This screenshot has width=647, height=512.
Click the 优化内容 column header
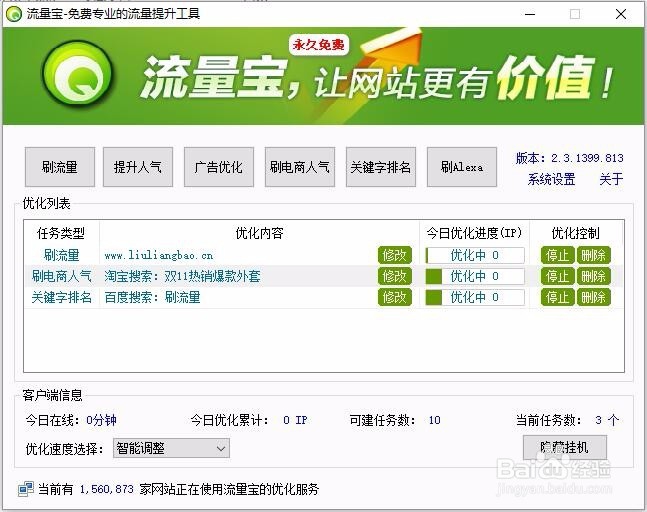click(260, 233)
